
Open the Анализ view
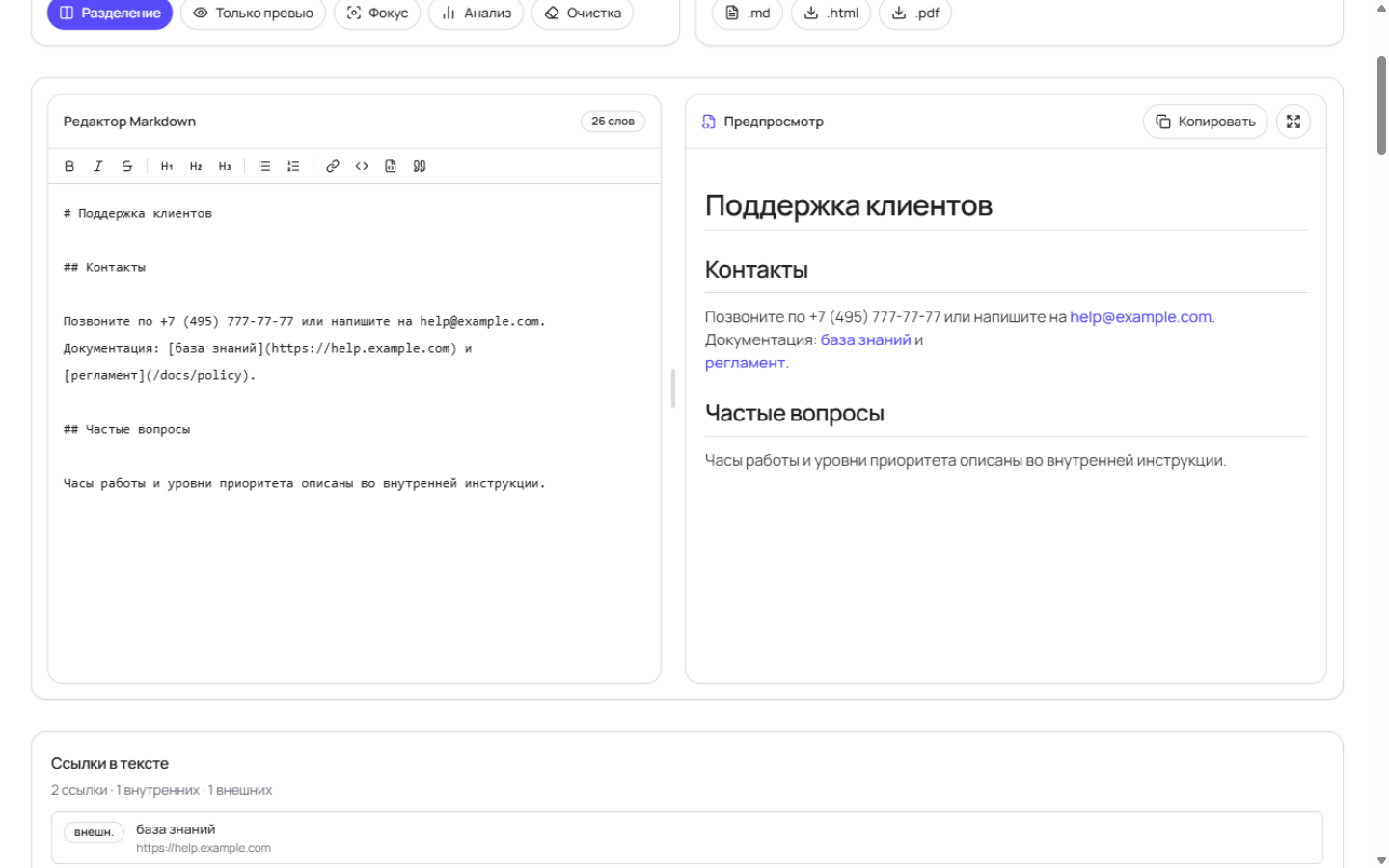click(477, 14)
